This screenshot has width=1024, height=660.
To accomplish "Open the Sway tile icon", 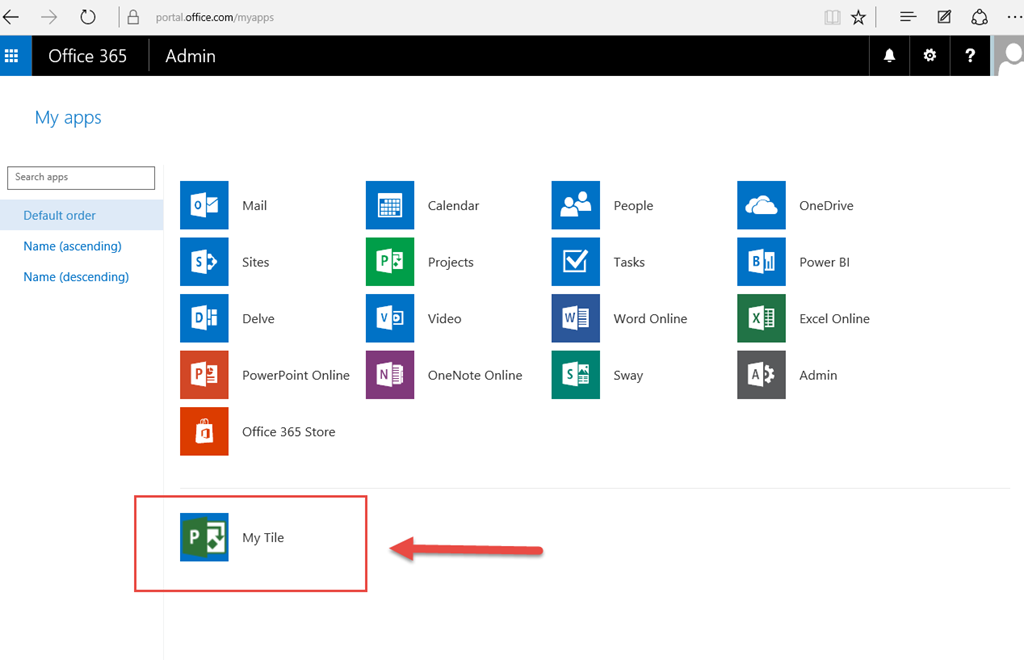I will (575, 375).
